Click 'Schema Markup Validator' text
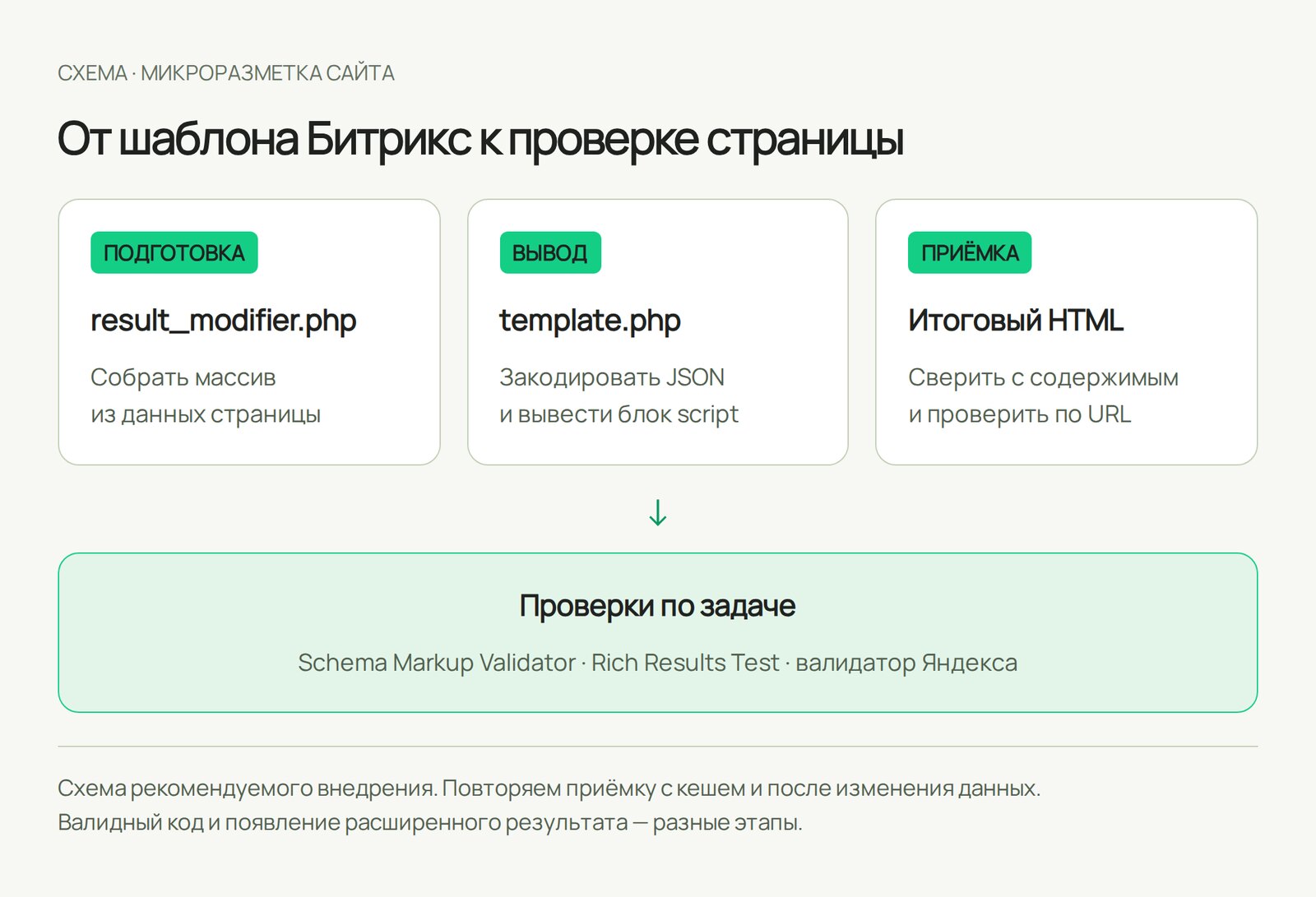The height and width of the screenshot is (897, 1316). click(x=437, y=663)
